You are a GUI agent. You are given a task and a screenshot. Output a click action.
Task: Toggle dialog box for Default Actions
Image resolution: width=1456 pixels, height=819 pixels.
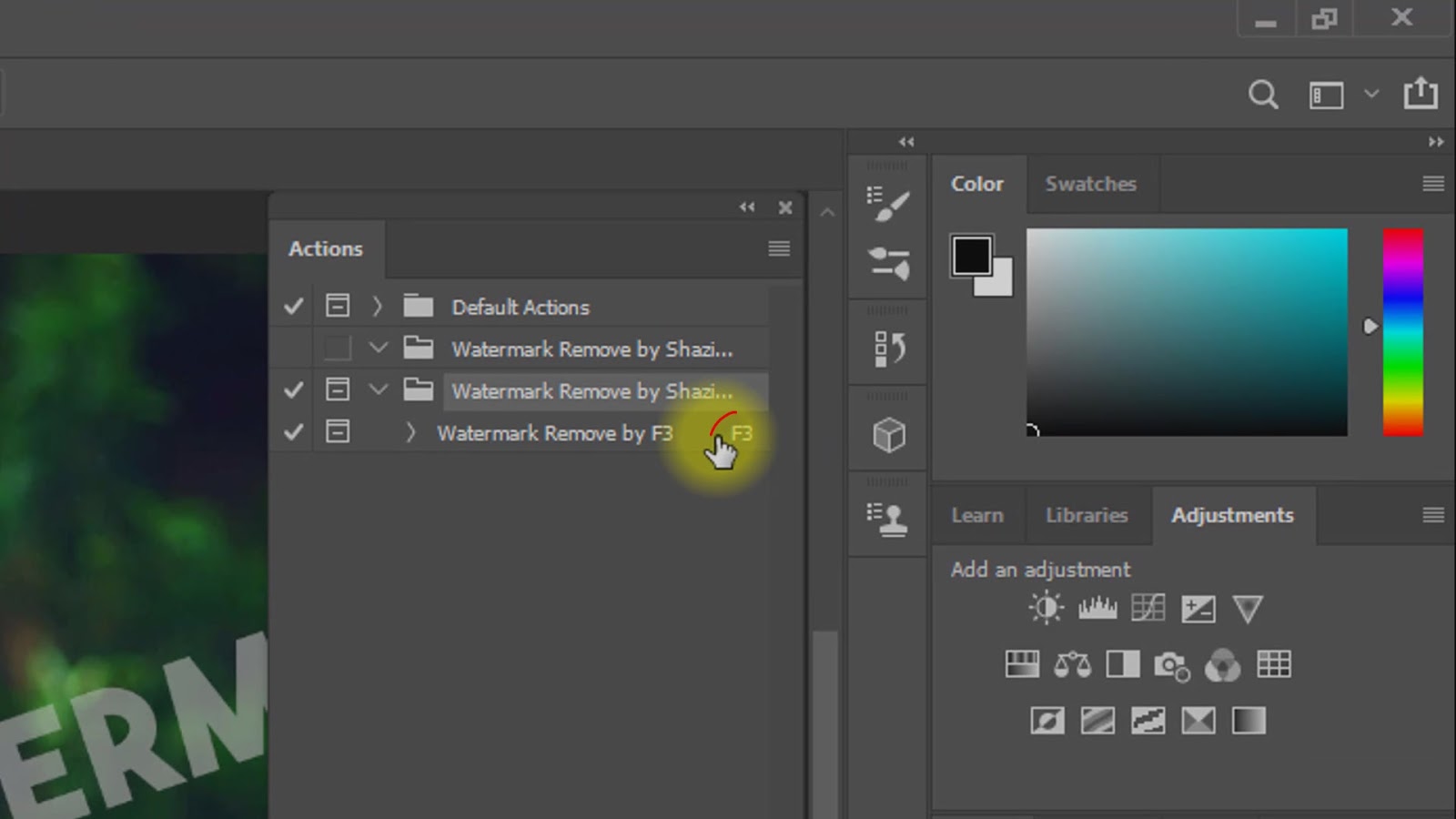pyautogui.click(x=338, y=306)
